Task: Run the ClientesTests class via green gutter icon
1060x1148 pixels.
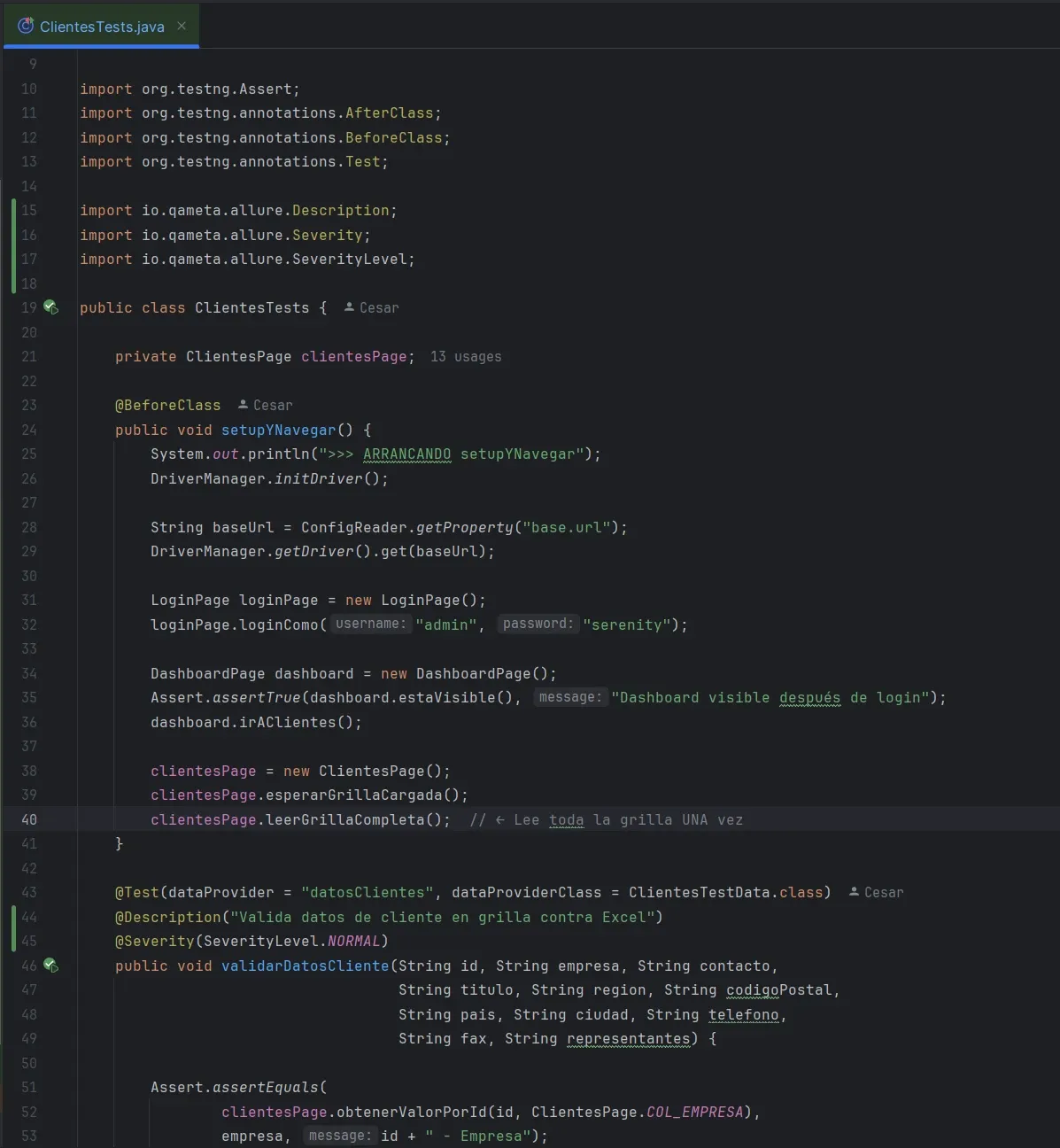Action: [51, 306]
